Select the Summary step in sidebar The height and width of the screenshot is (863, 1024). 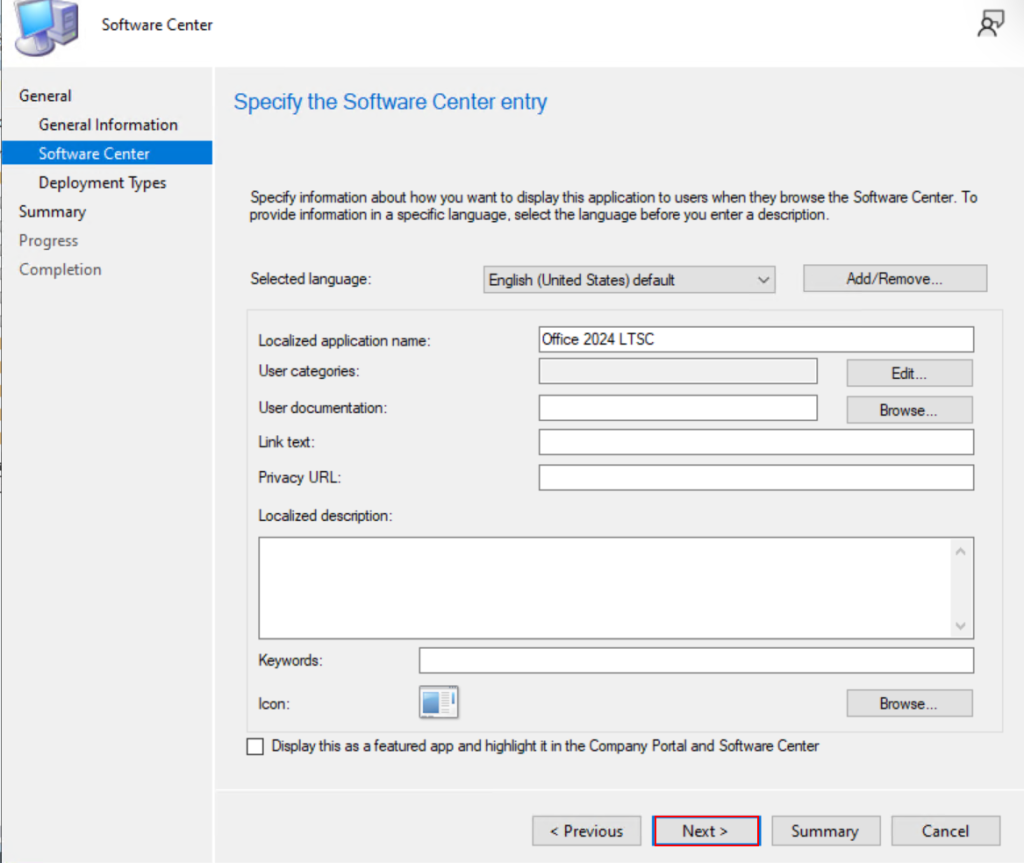click(52, 212)
